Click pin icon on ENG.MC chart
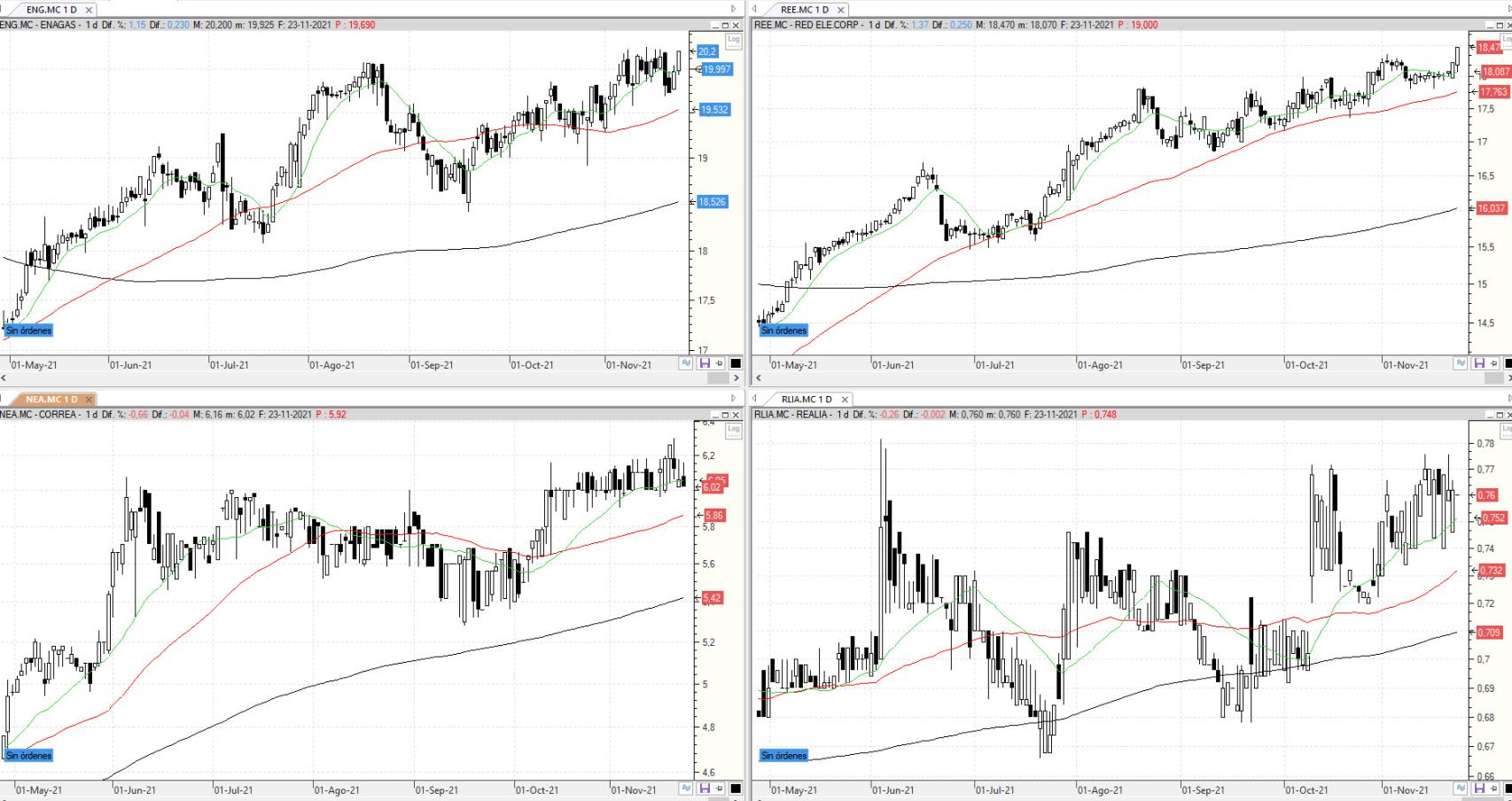Image resolution: width=1512 pixels, height=801 pixels. pos(719,363)
